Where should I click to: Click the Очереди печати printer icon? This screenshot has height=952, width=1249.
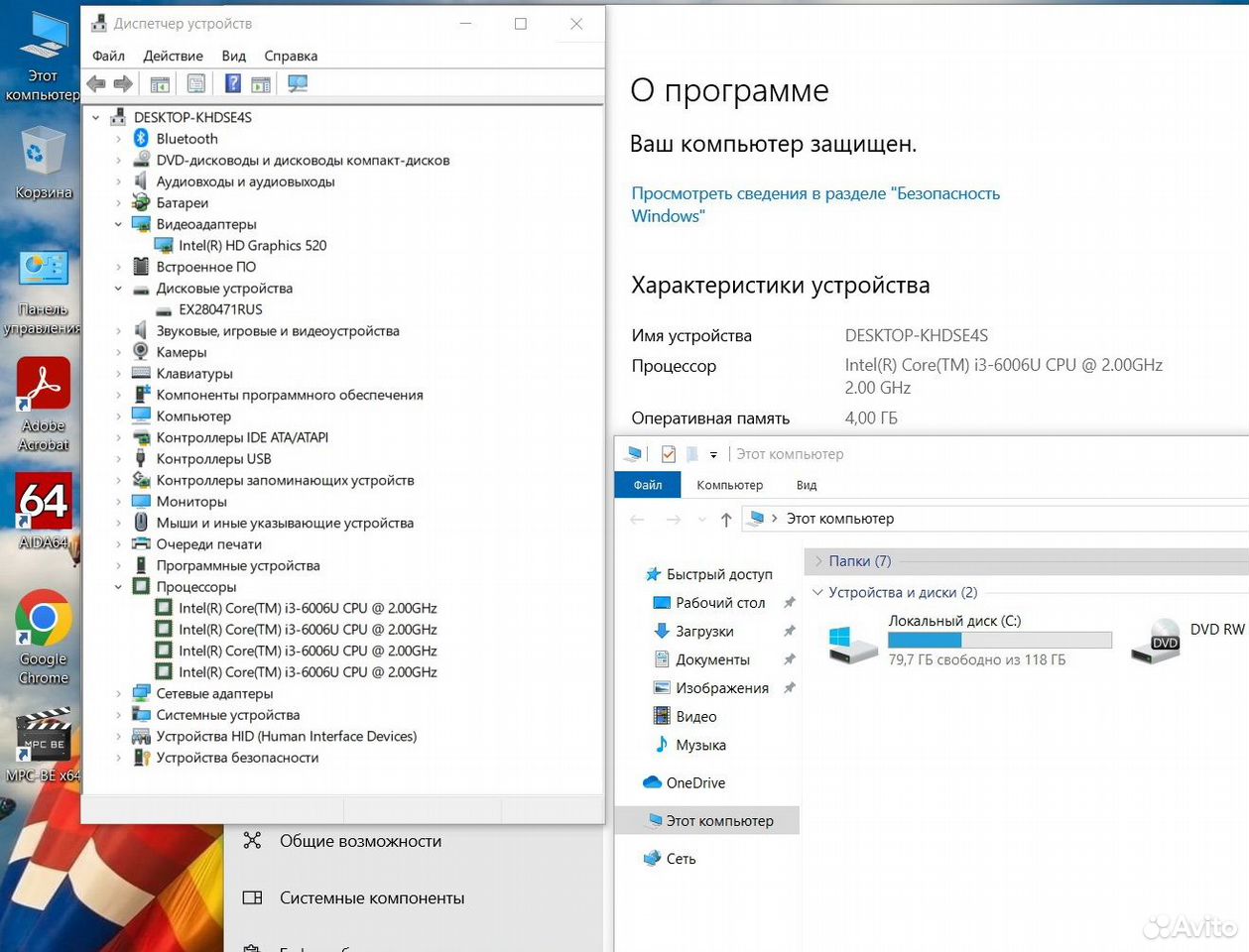tap(141, 544)
